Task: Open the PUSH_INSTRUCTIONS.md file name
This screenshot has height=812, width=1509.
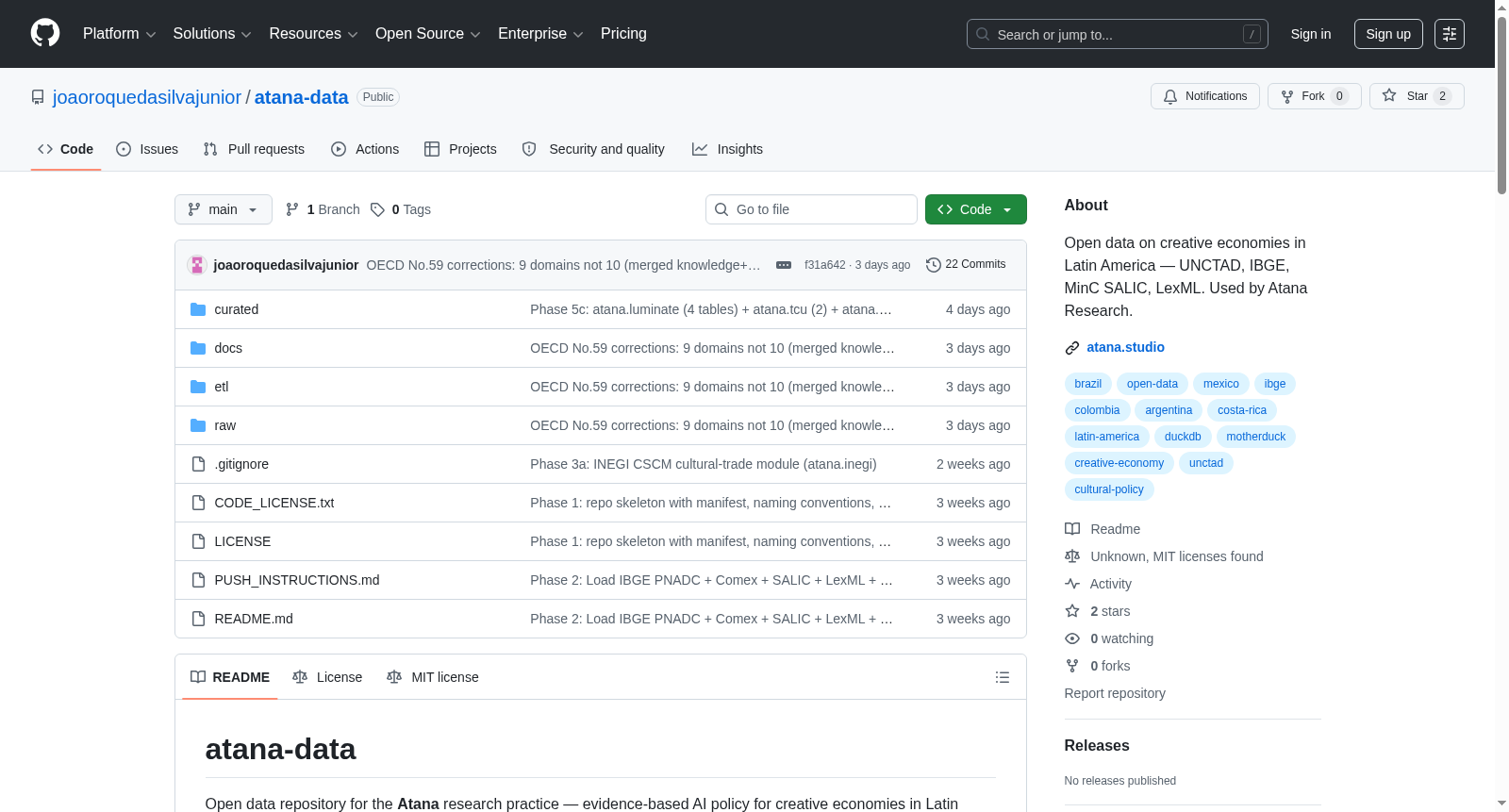Action: (x=297, y=580)
